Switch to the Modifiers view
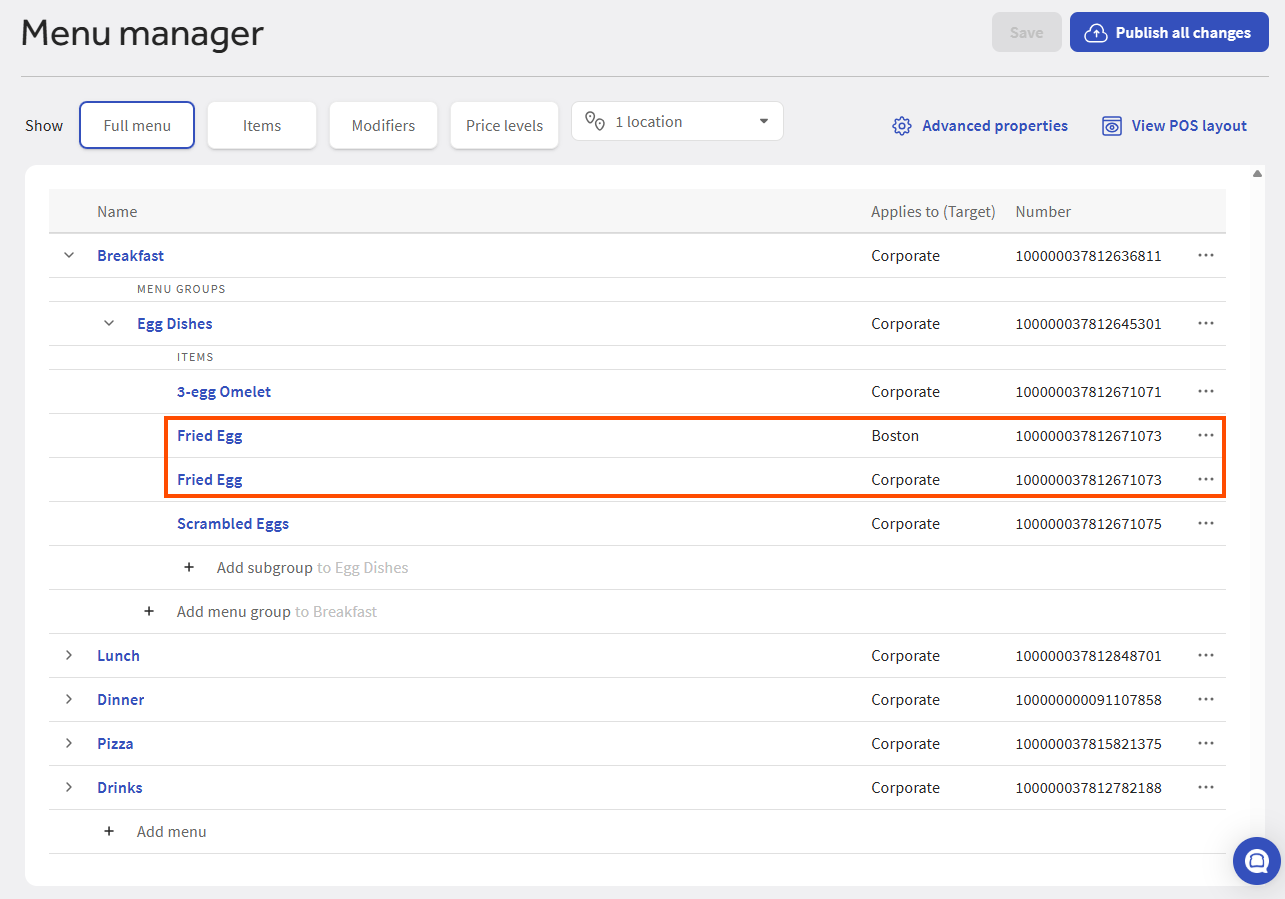Image resolution: width=1285 pixels, height=899 pixels. pyautogui.click(x=383, y=126)
